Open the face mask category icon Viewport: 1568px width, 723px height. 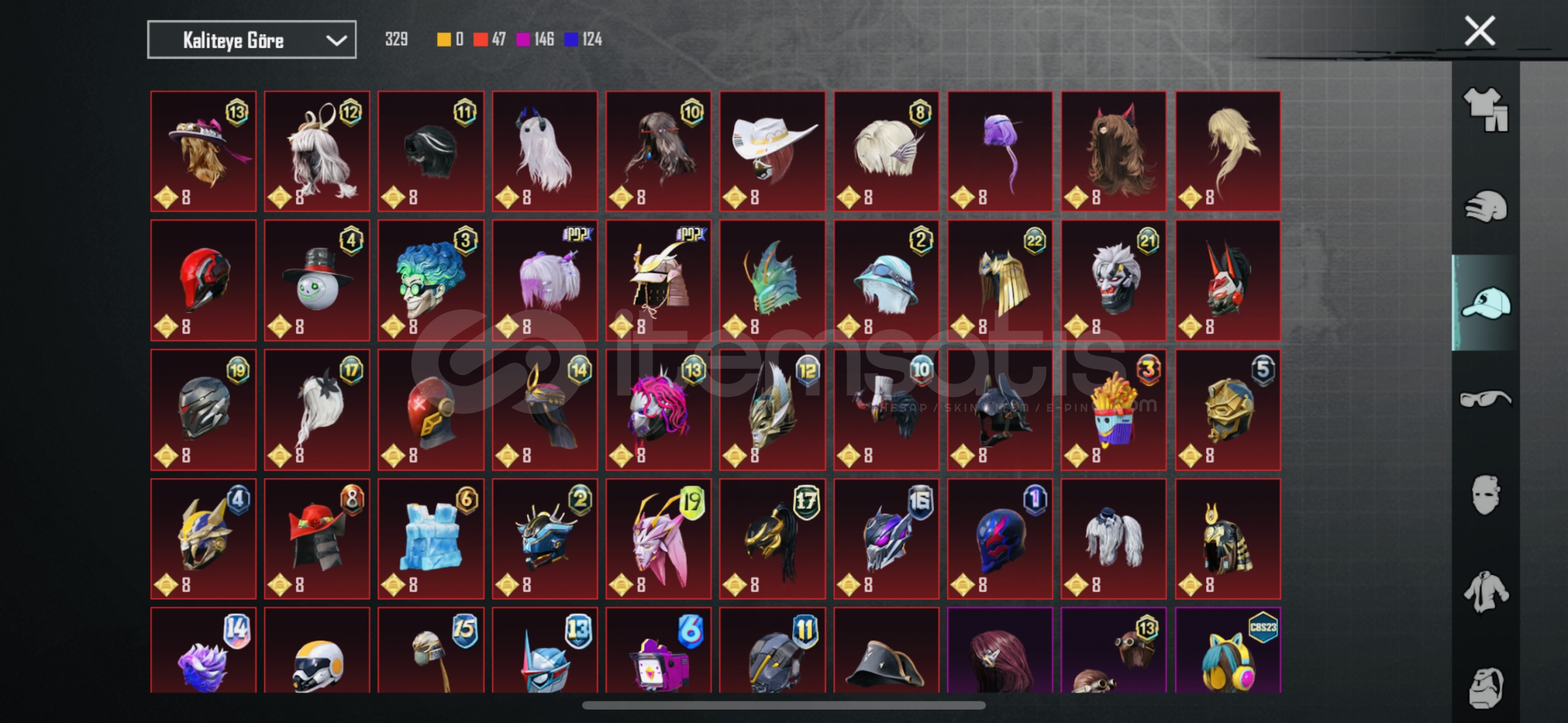(x=1485, y=495)
